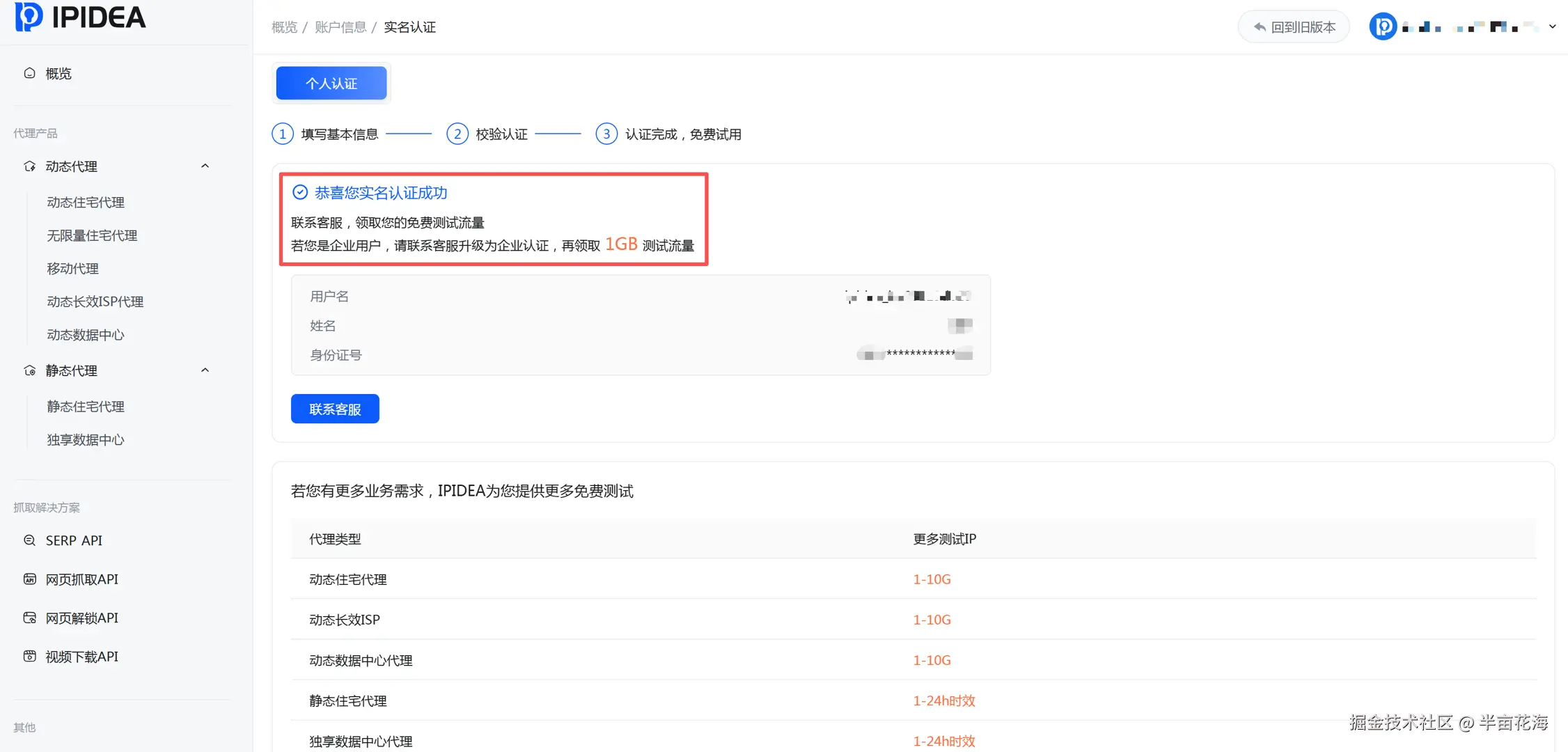Select the 个人认证 tab
This screenshot has width=1568, height=752.
click(x=331, y=84)
